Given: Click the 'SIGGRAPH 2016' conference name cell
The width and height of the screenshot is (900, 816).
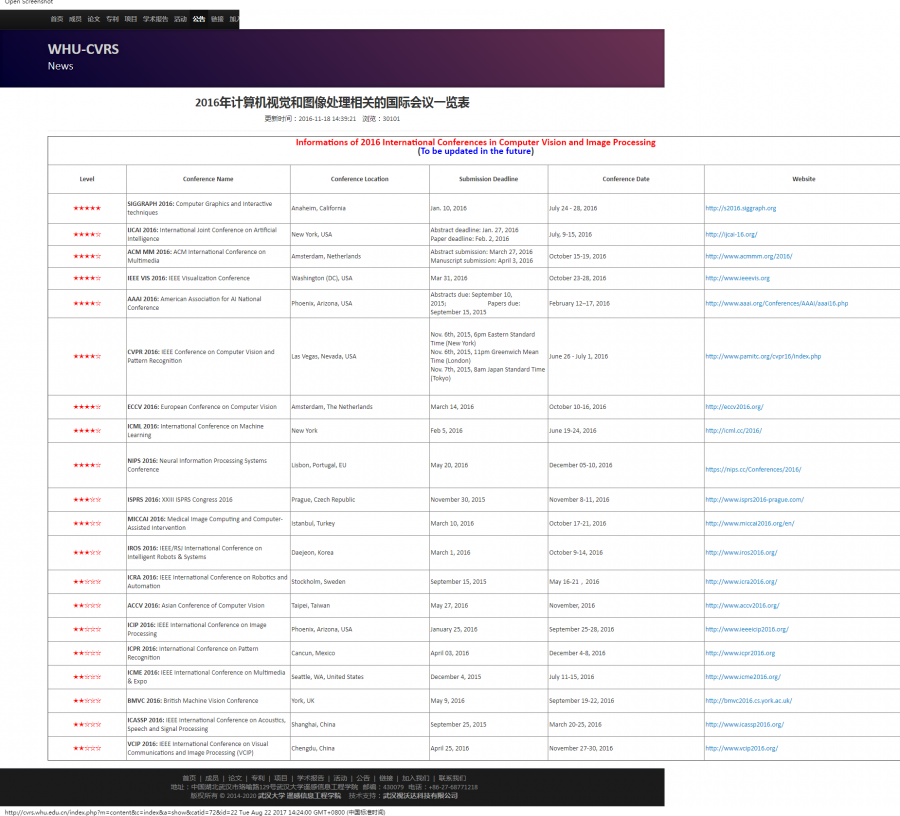Looking at the screenshot, I should point(208,208).
